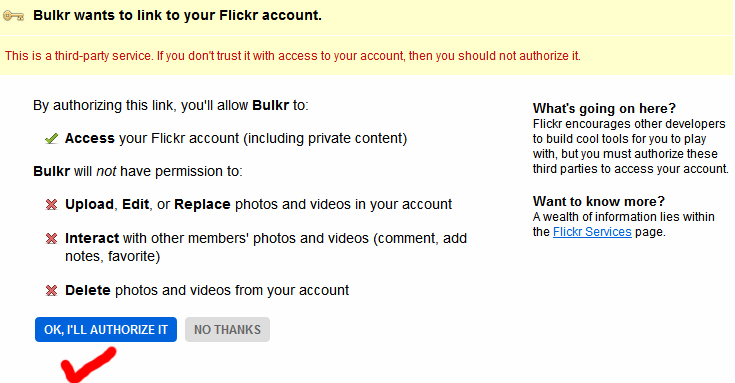Click the "Delete photos and videos" permission text
735x383 pixels.
(207, 290)
